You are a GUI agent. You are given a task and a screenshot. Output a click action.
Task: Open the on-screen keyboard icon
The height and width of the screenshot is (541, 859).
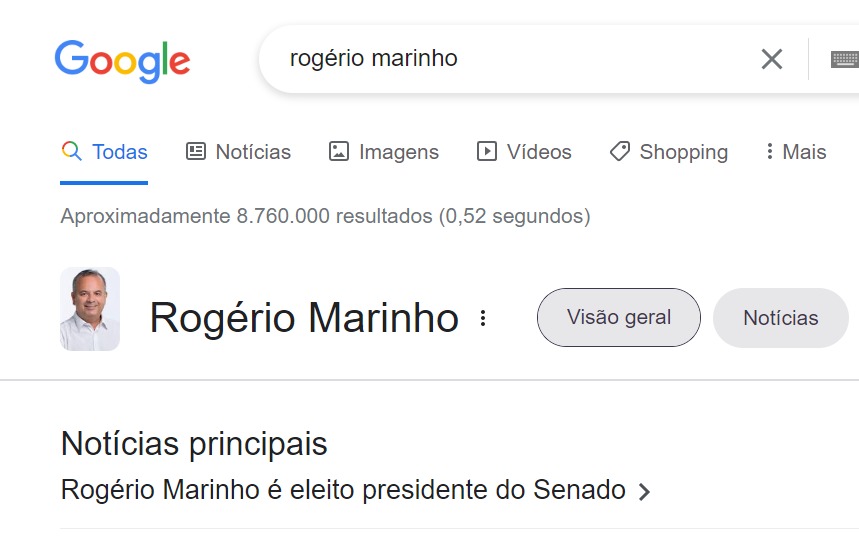click(845, 59)
